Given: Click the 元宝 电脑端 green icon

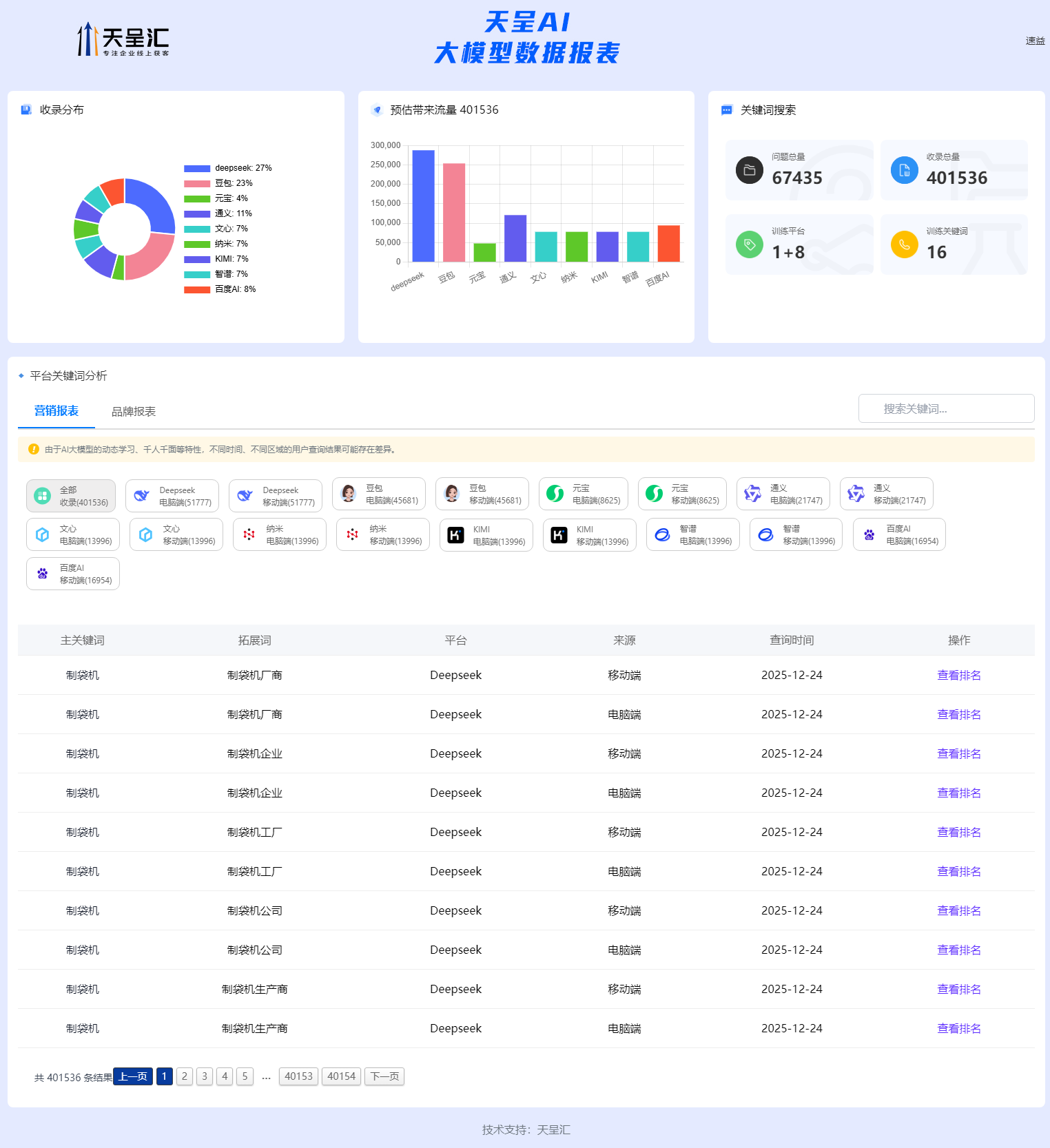Looking at the screenshot, I should 555,494.
